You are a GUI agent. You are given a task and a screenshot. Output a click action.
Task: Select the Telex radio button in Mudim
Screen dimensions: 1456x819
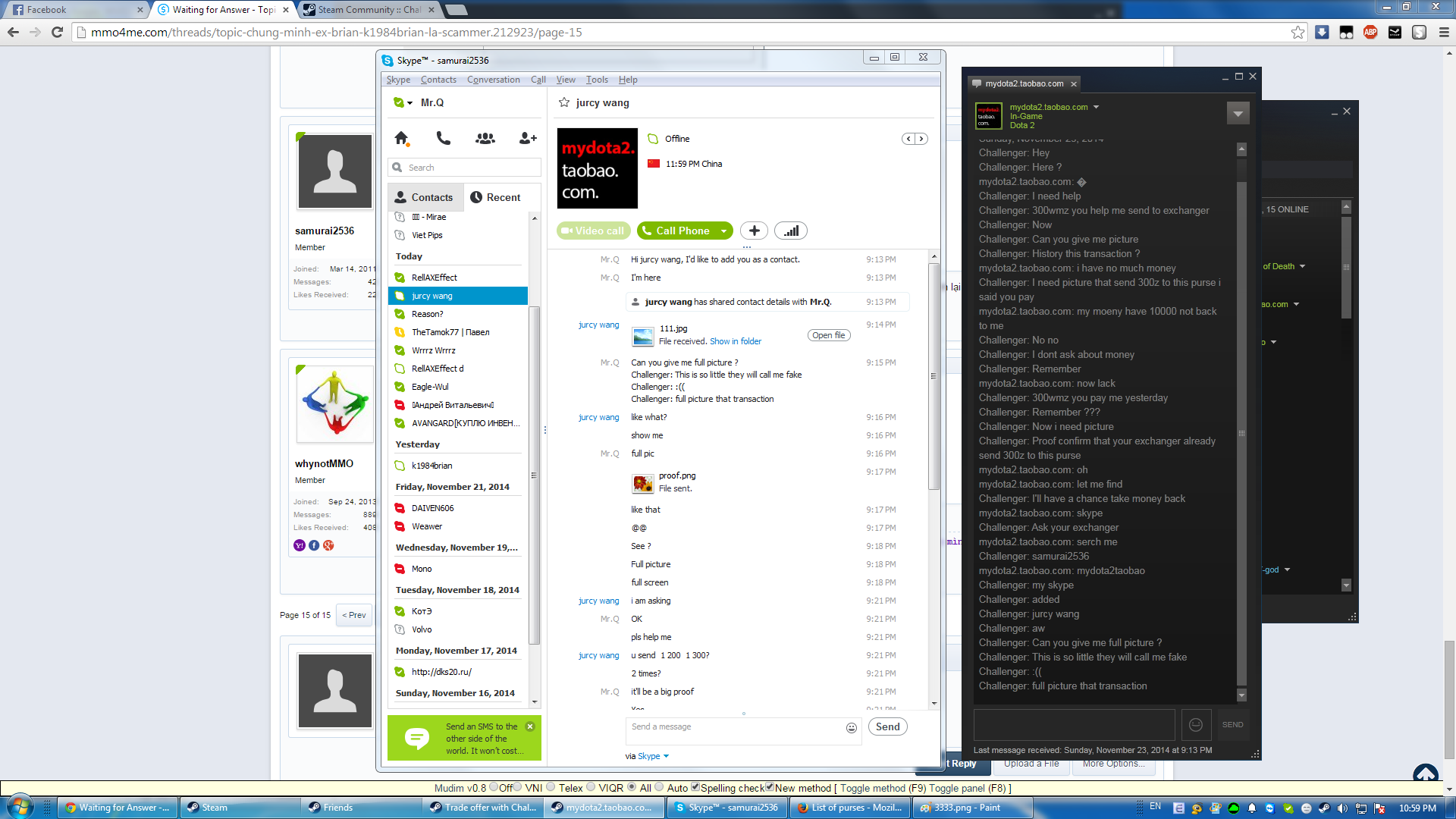click(551, 787)
